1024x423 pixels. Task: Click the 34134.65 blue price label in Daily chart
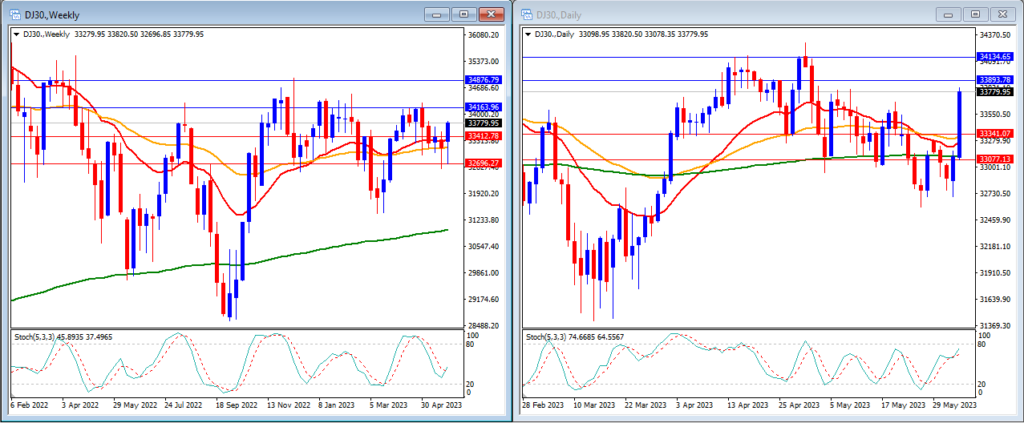coord(995,57)
